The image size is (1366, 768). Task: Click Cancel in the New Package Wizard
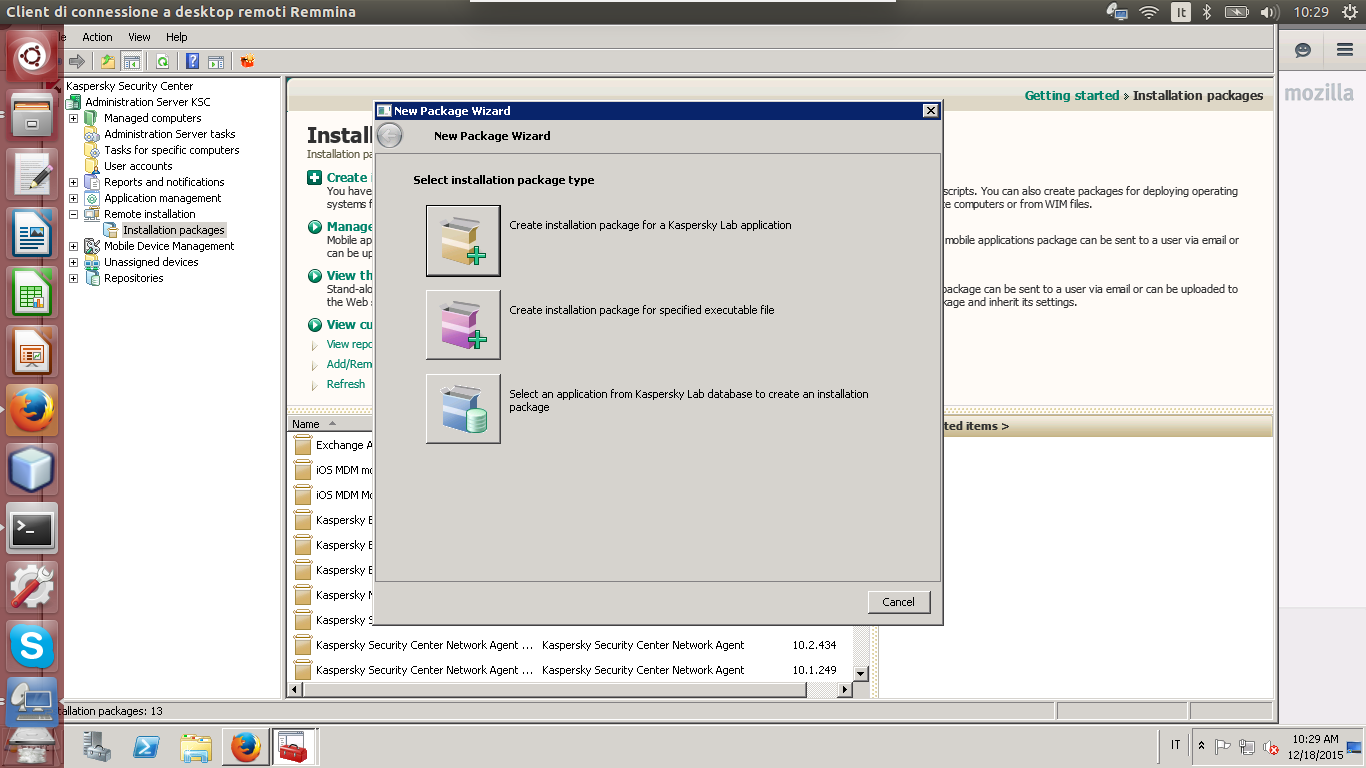(x=898, y=602)
